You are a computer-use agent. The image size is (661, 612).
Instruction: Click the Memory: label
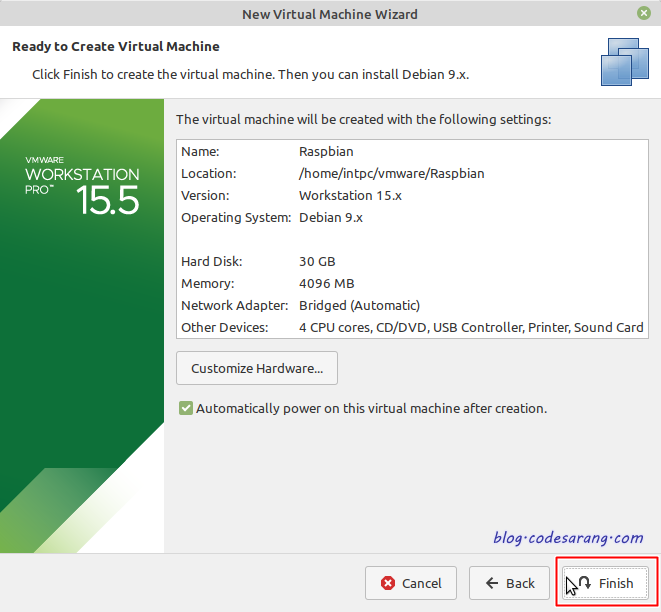[207, 283]
